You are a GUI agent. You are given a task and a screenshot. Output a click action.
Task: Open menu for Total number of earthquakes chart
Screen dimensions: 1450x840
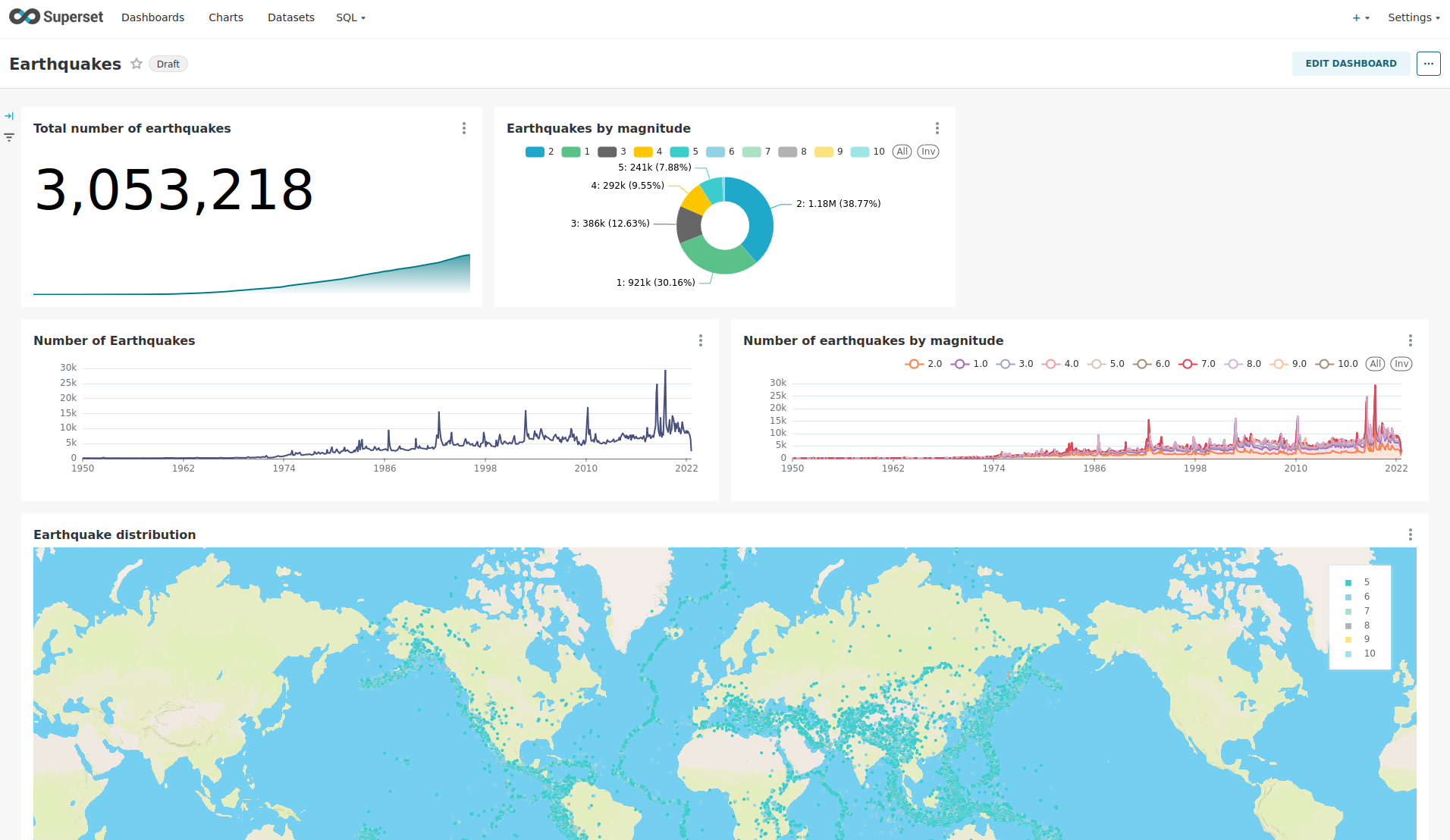pos(464,128)
